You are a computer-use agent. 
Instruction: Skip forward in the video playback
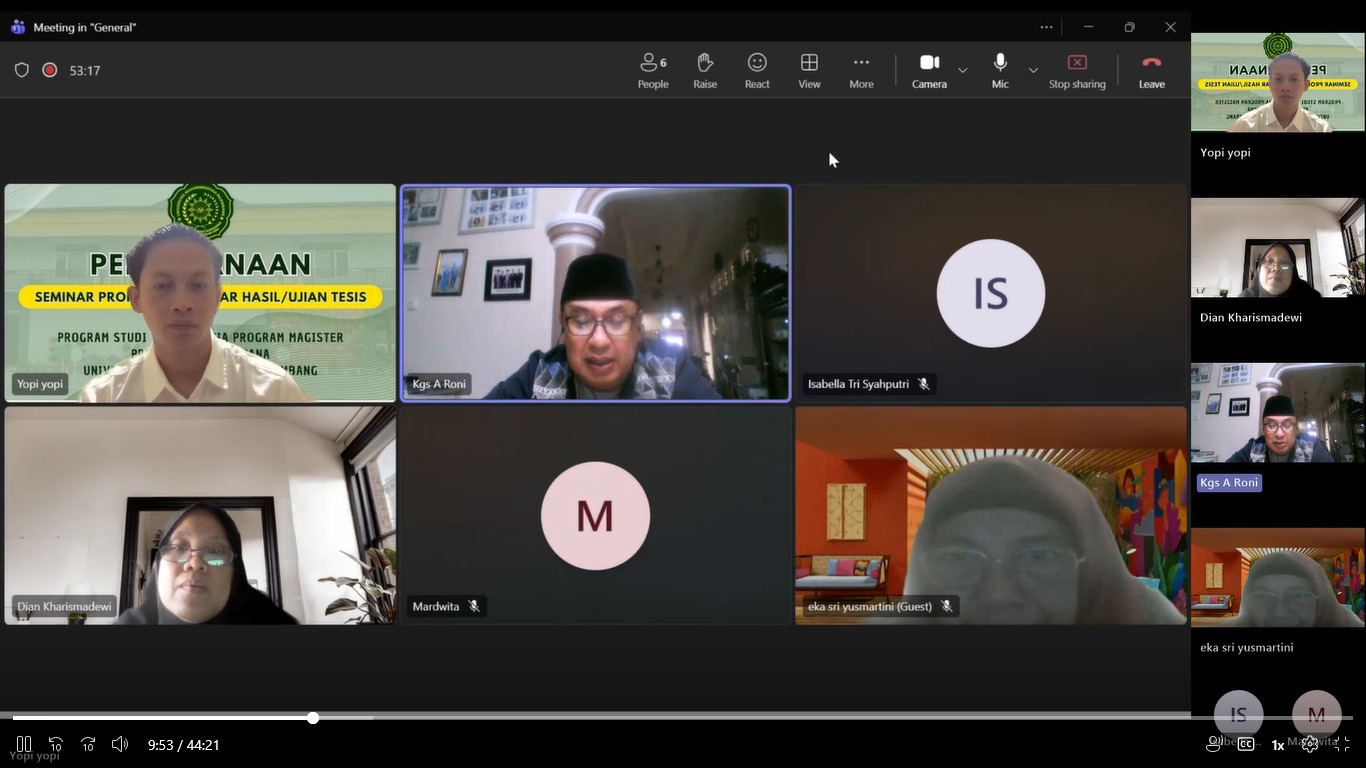(88, 744)
